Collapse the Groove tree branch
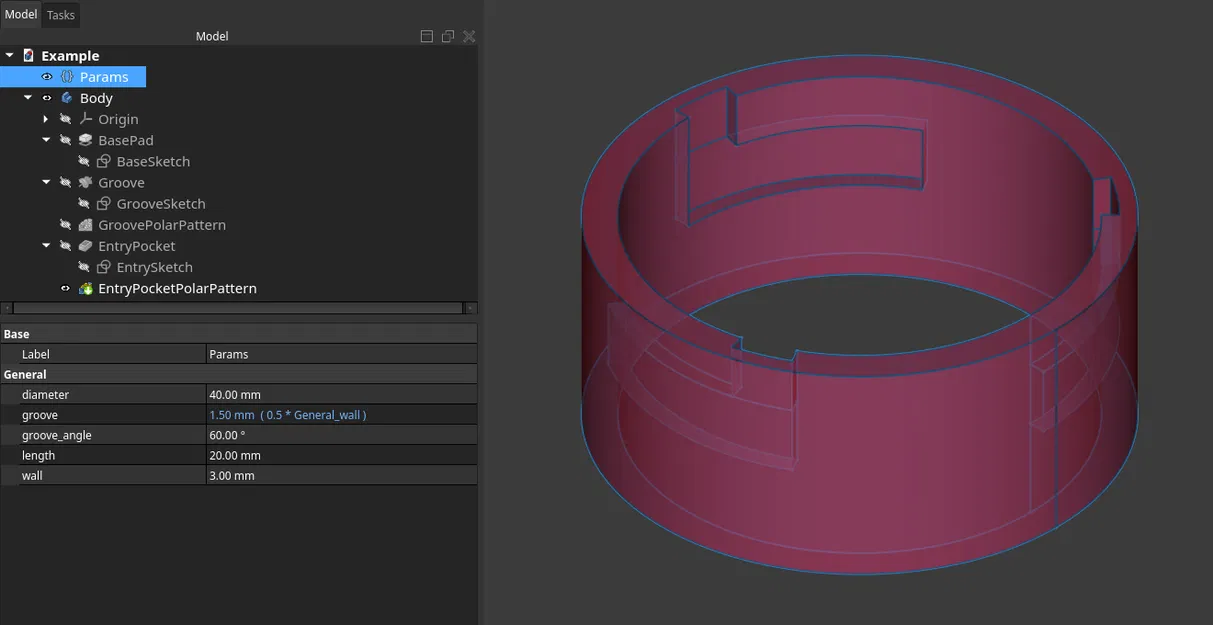 coord(45,182)
